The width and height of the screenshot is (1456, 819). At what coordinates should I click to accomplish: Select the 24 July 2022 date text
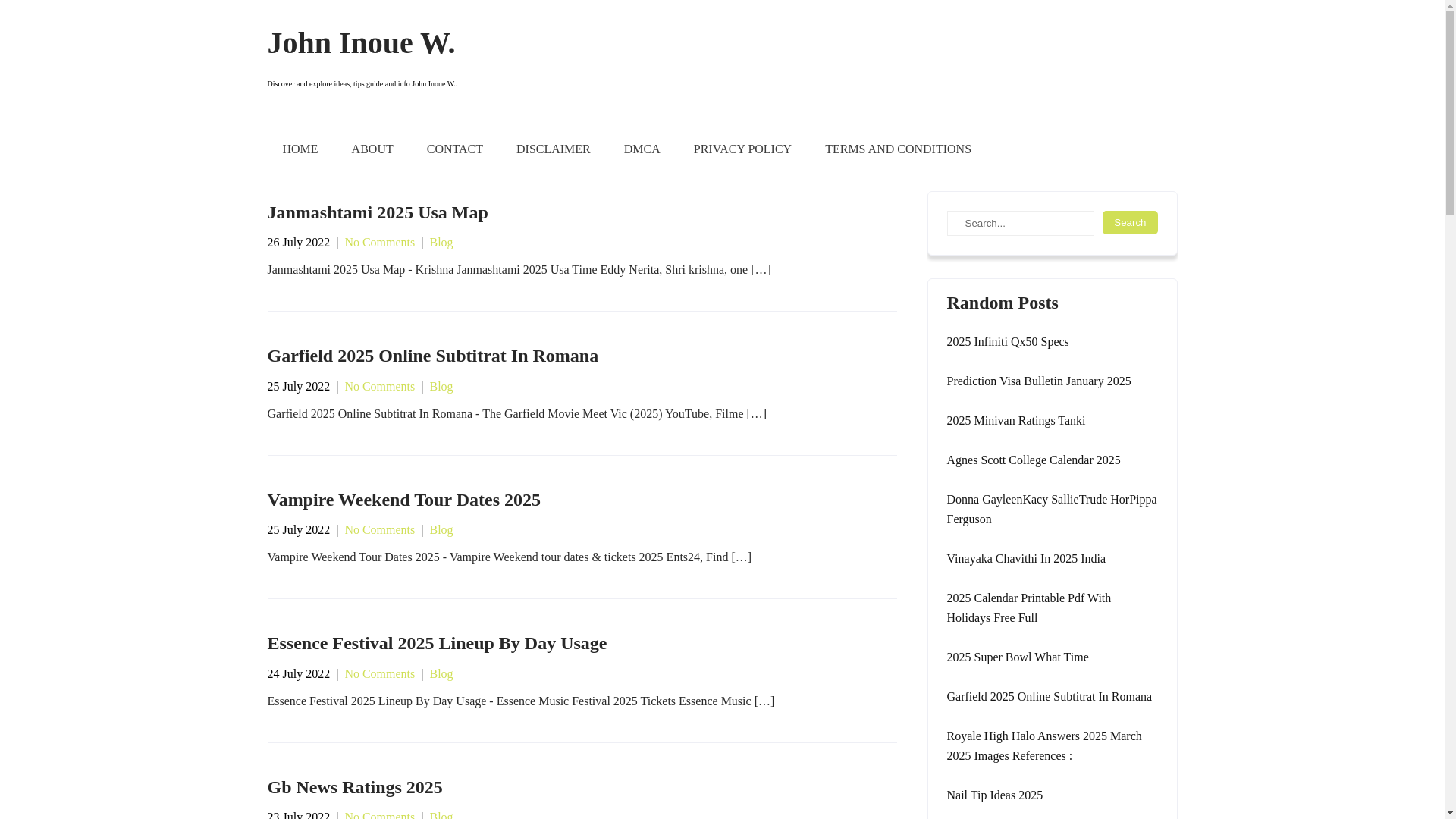(x=298, y=674)
